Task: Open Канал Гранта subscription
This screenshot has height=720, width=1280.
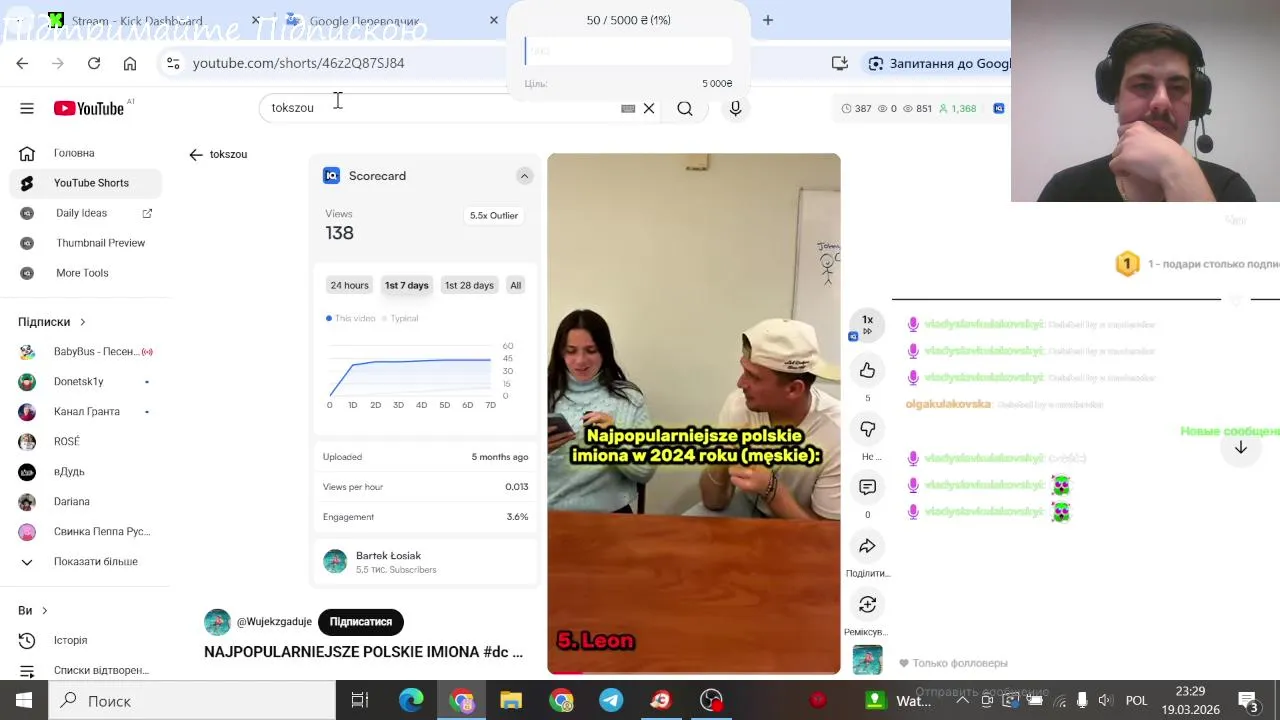Action: [x=85, y=412]
